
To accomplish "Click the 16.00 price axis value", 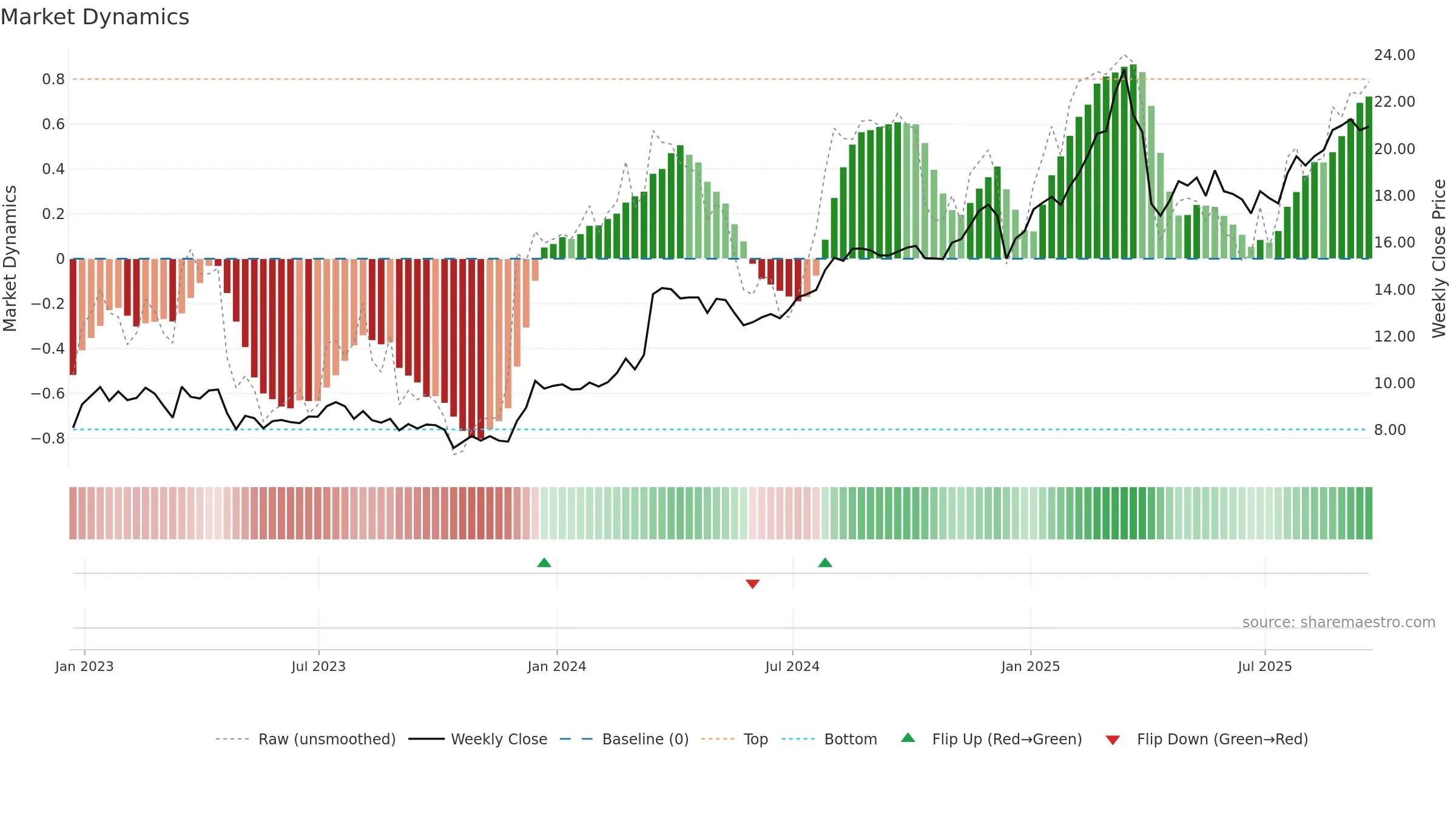I will click(1395, 243).
